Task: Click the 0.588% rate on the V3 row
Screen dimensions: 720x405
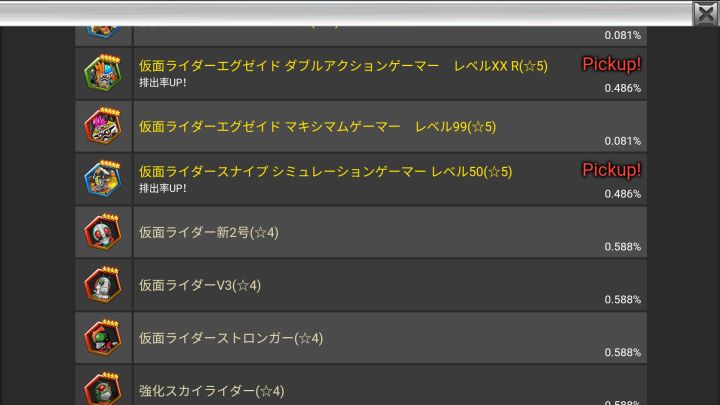Action: [623, 299]
